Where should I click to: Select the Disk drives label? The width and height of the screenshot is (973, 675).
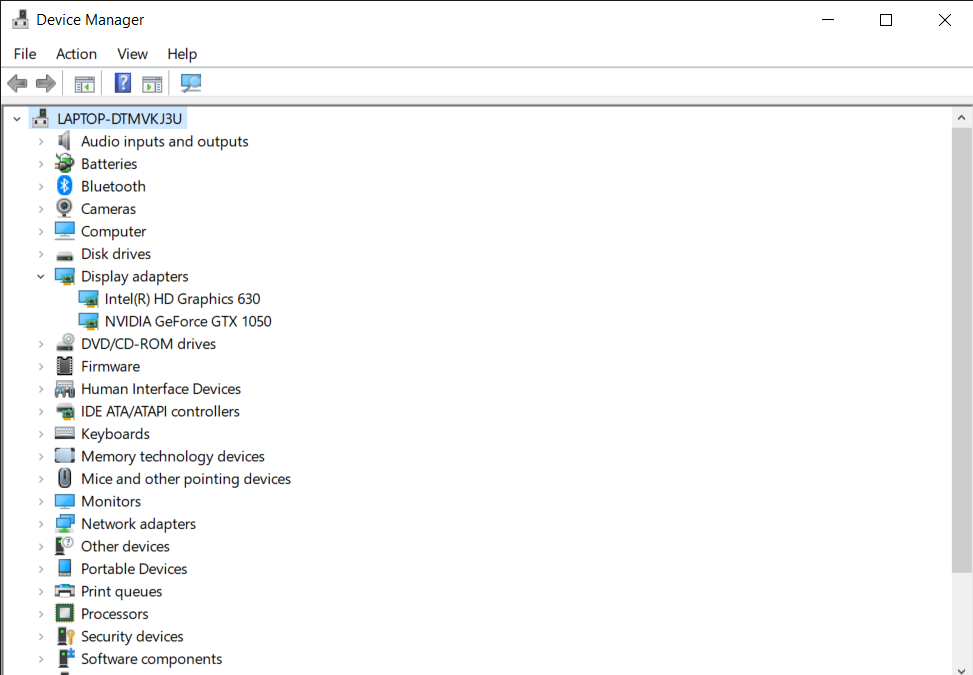[x=116, y=254]
